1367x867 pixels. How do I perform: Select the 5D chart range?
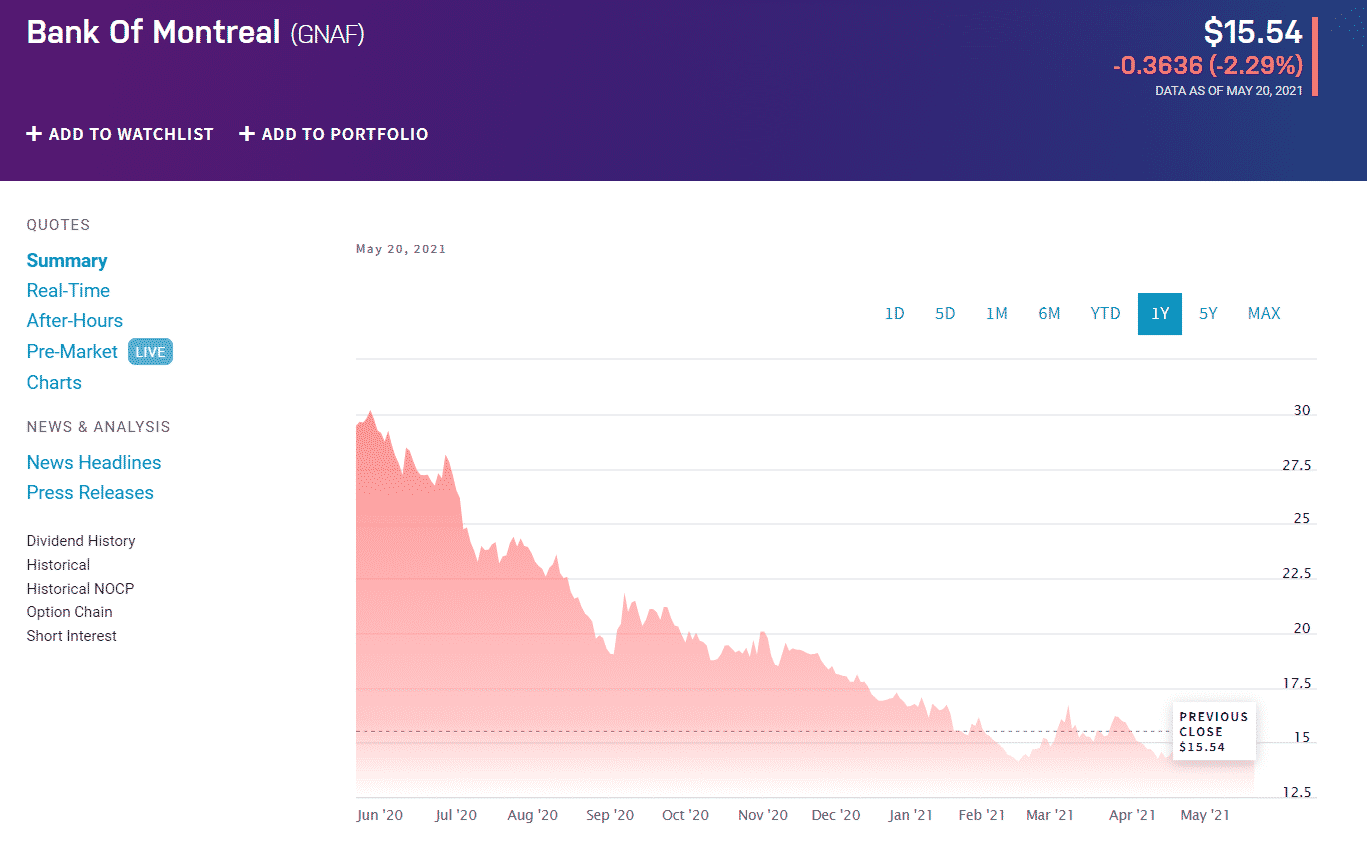[945, 314]
